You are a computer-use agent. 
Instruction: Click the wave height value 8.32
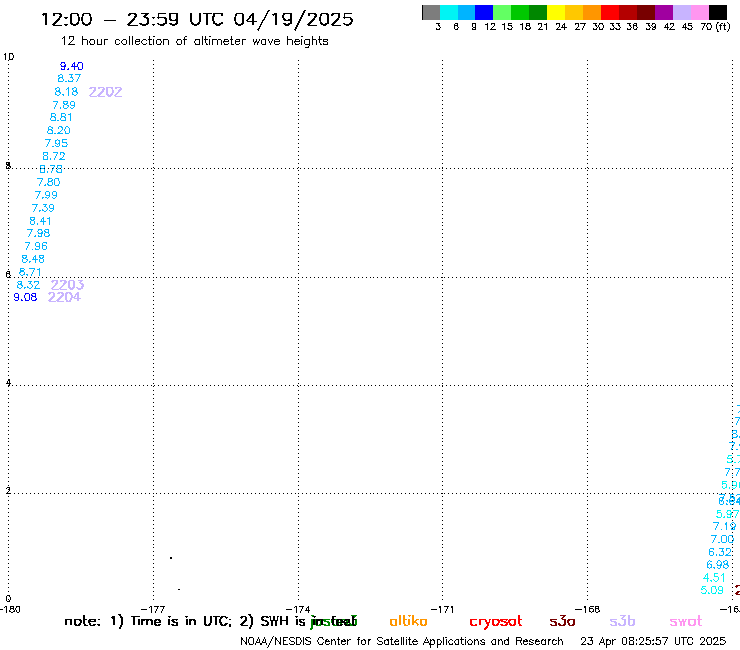click(x=28, y=285)
